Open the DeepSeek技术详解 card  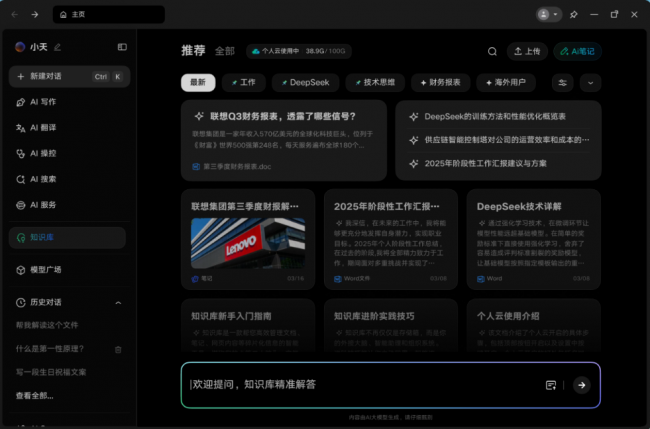pyautogui.click(x=534, y=239)
